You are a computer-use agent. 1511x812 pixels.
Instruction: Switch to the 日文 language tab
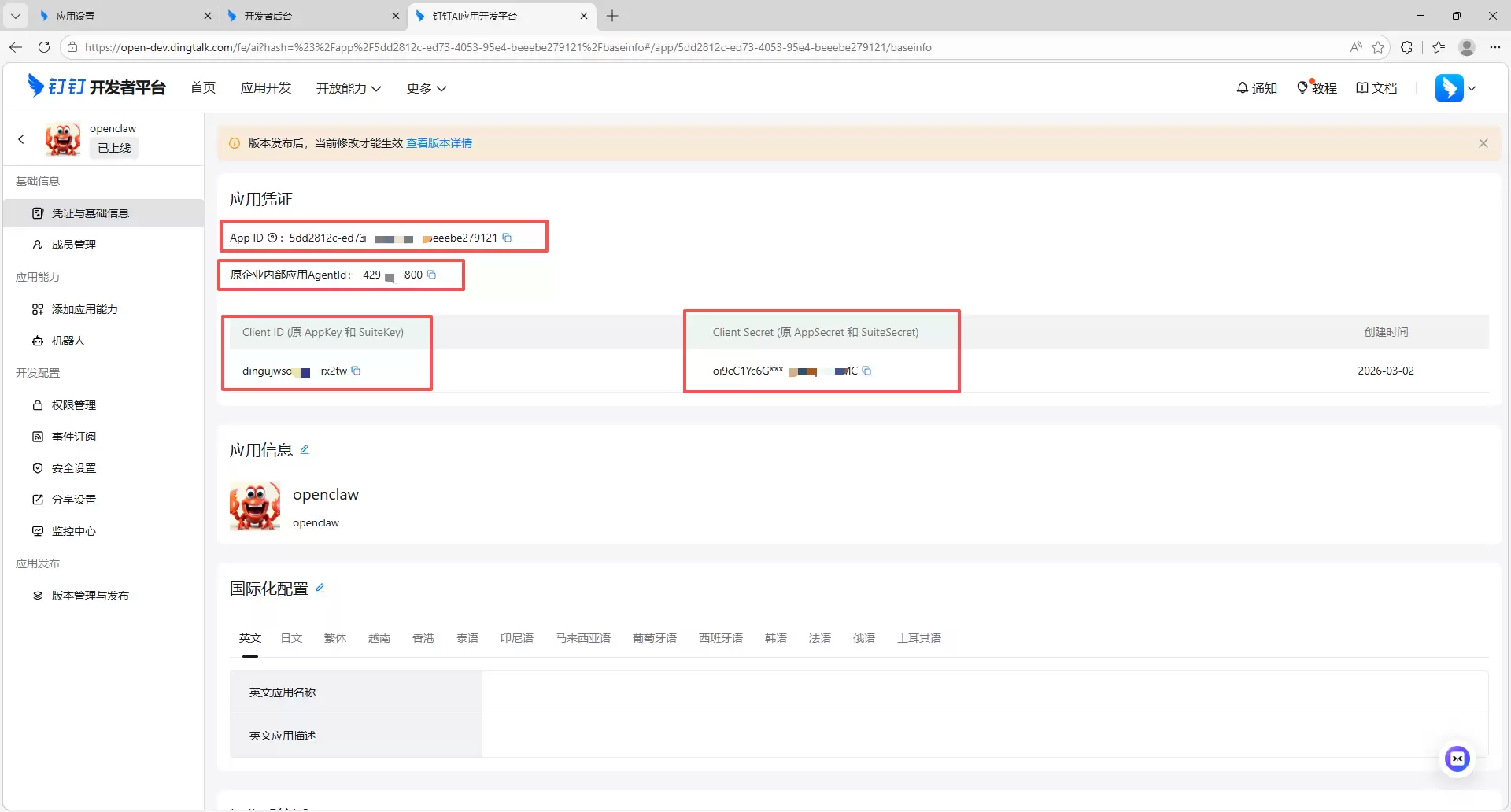291,638
